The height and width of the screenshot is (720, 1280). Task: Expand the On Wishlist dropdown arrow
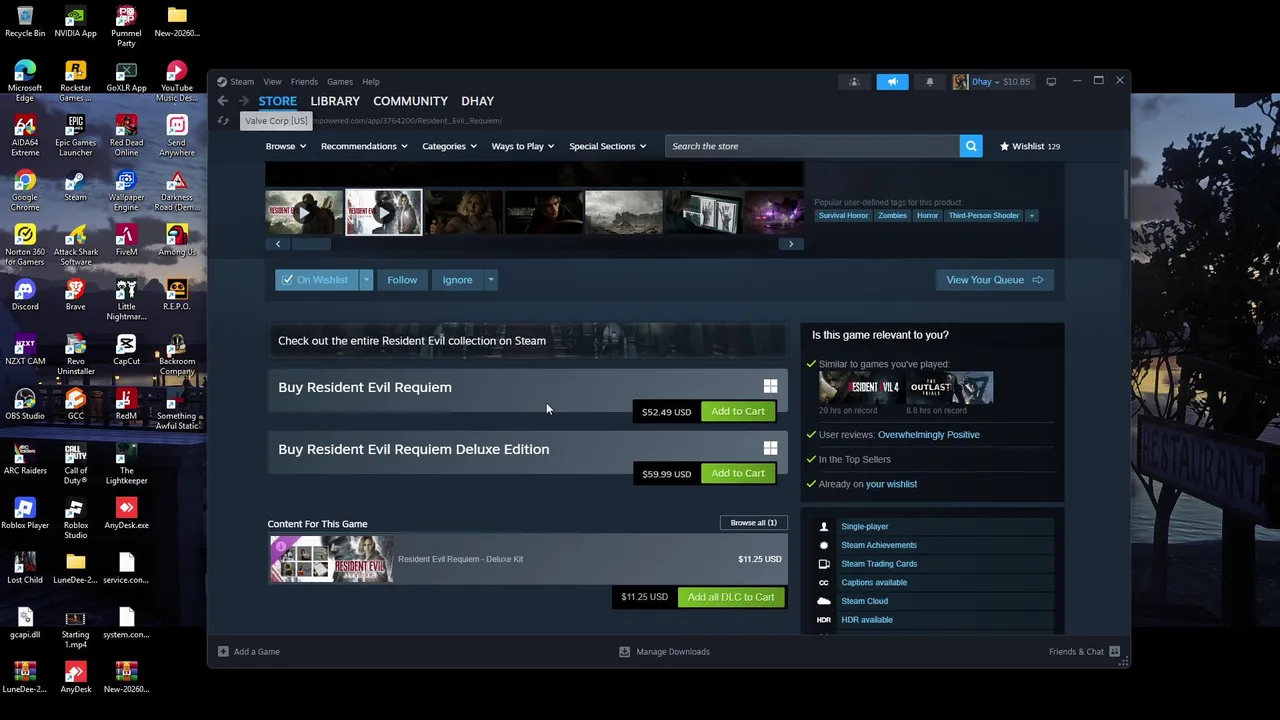coord(366,280)
